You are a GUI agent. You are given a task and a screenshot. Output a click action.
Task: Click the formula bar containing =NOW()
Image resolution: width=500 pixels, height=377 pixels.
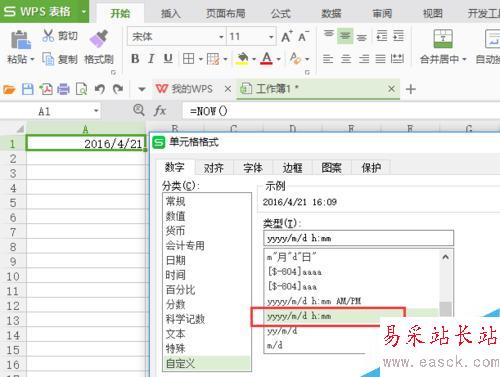pos(341,111)
